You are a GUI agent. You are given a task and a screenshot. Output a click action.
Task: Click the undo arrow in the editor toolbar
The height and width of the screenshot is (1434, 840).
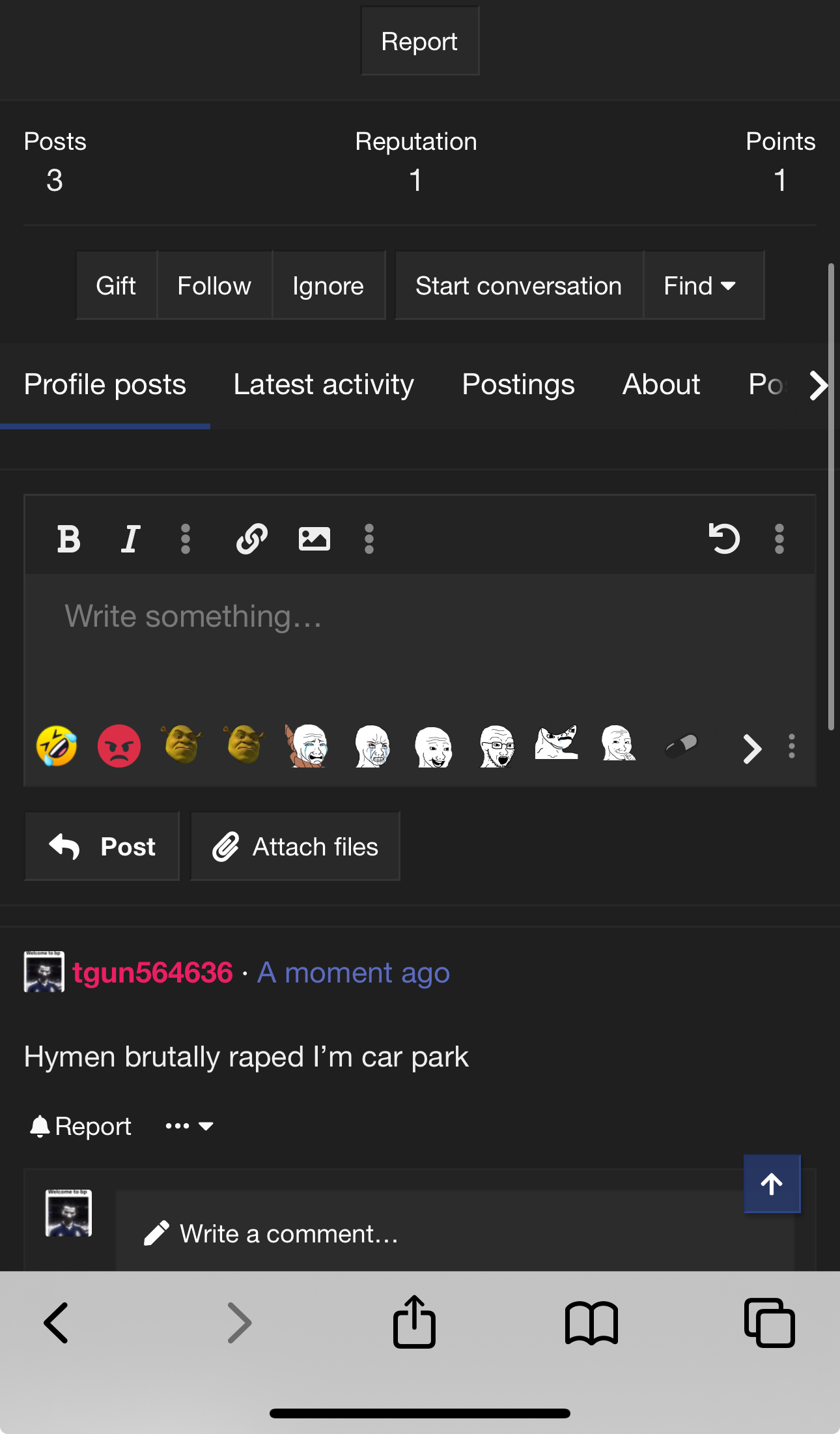[724, 539]
